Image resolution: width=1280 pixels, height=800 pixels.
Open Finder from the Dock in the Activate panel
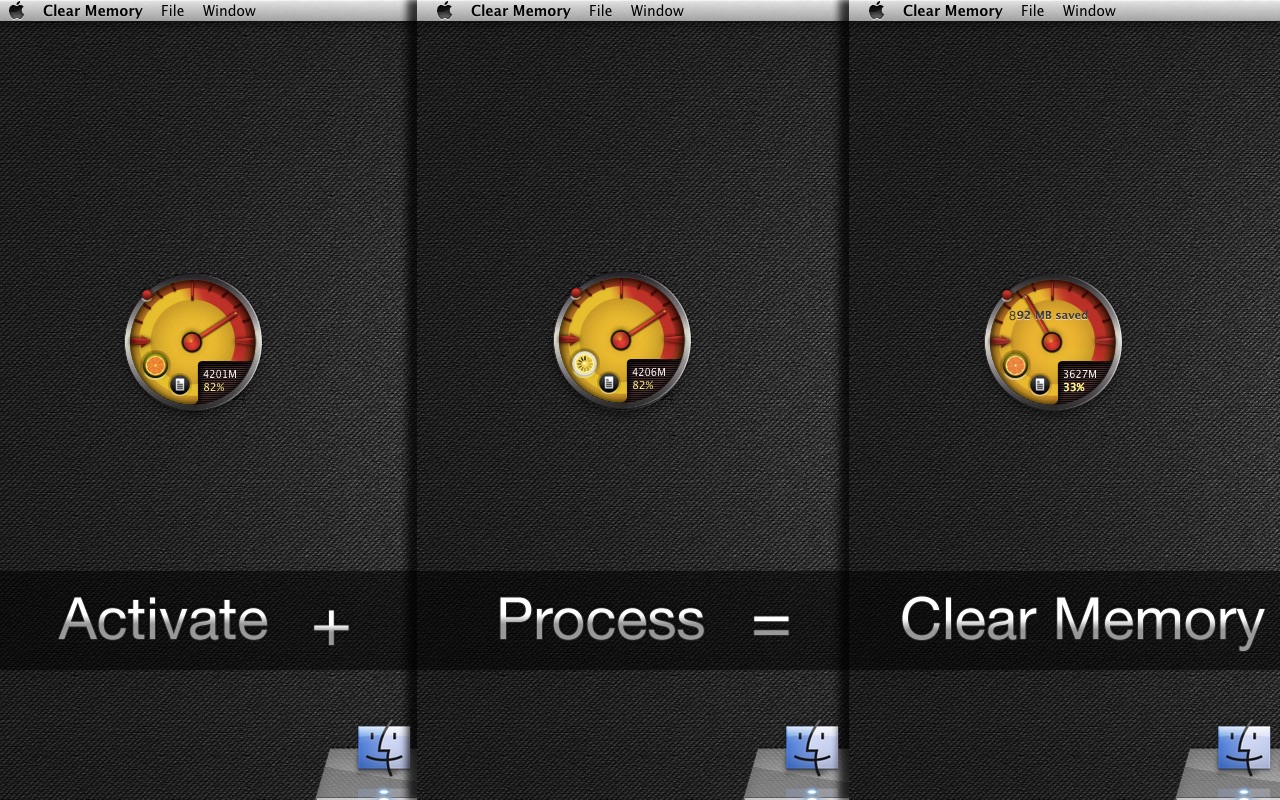pyautogui.click(x=384, y=749)
